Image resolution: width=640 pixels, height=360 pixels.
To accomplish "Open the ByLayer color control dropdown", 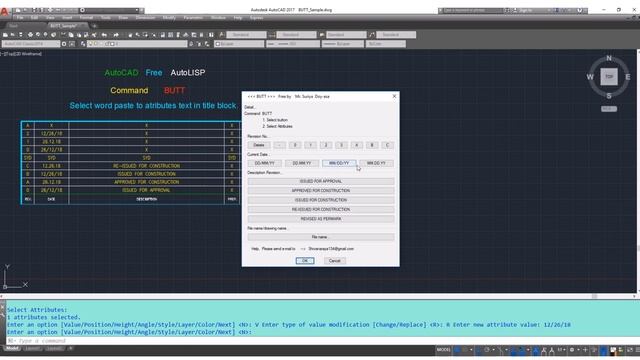I will pyautogui.click(x=239, y=44).
